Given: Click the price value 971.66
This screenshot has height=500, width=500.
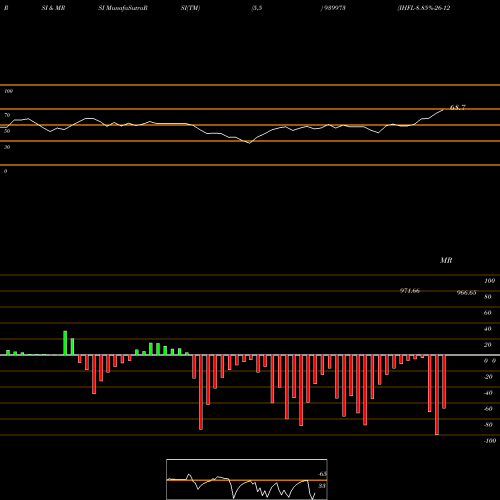Looking at the screenshot, I should click(410, 291).
